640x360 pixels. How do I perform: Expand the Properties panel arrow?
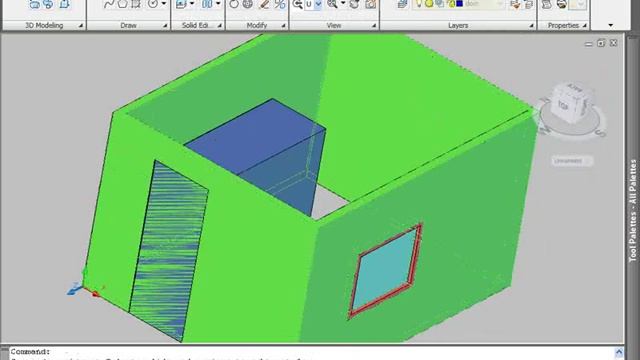584,26
